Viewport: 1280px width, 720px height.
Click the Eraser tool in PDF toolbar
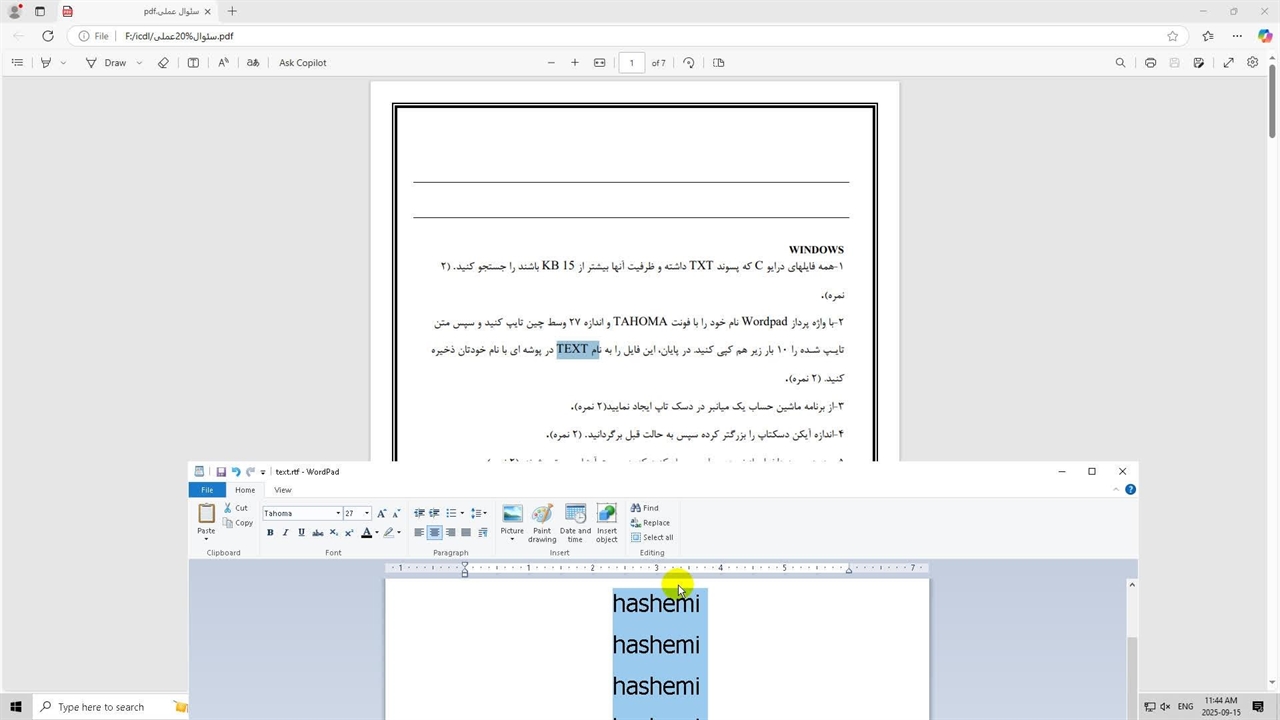click(x=164, y=63)
